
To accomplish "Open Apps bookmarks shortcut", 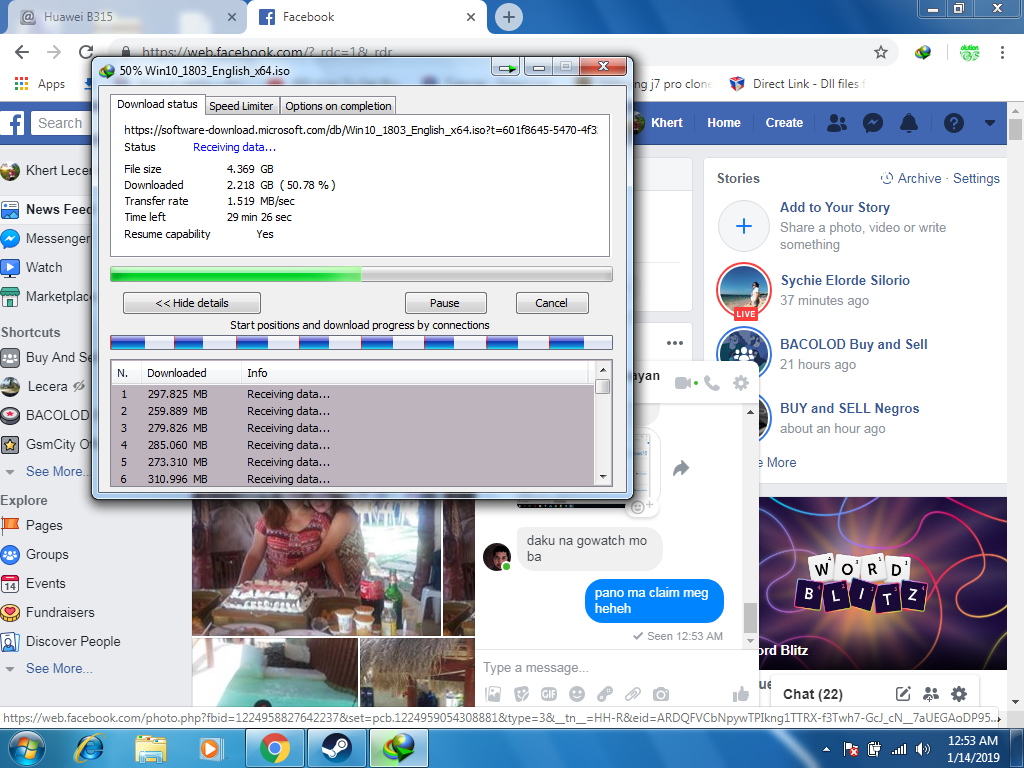I will (x=40, y=84).
